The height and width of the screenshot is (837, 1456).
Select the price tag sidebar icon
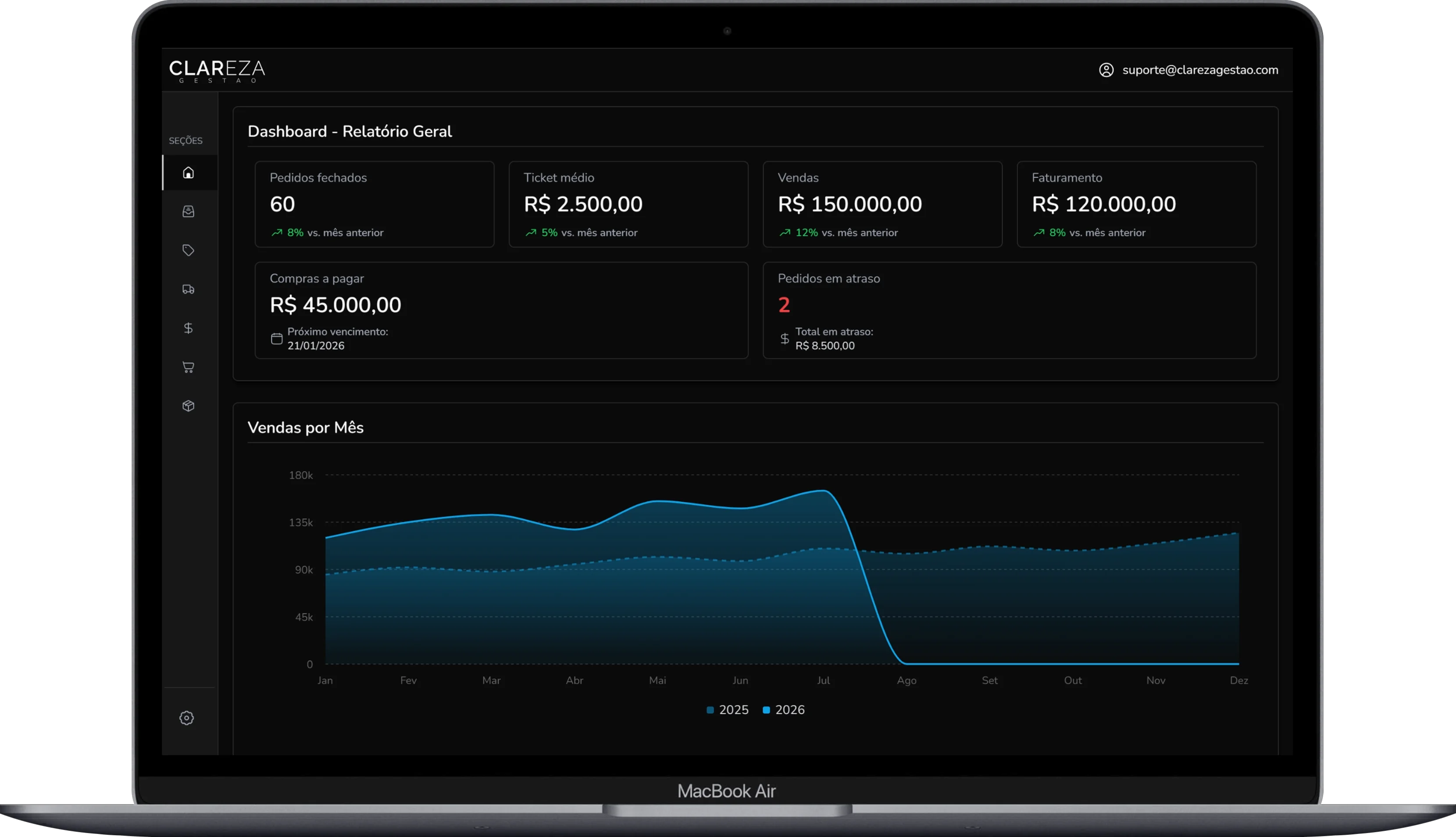[188, 250]
